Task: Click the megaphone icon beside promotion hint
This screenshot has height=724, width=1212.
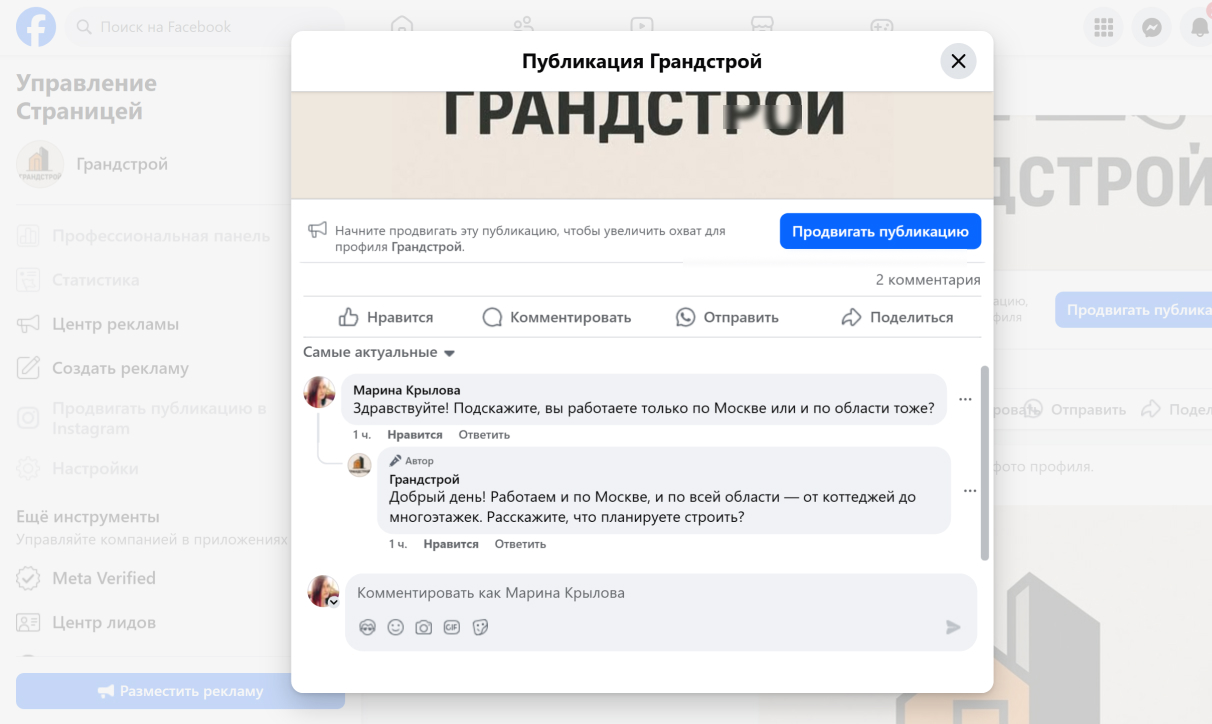Action: click(x=318, y=230)
